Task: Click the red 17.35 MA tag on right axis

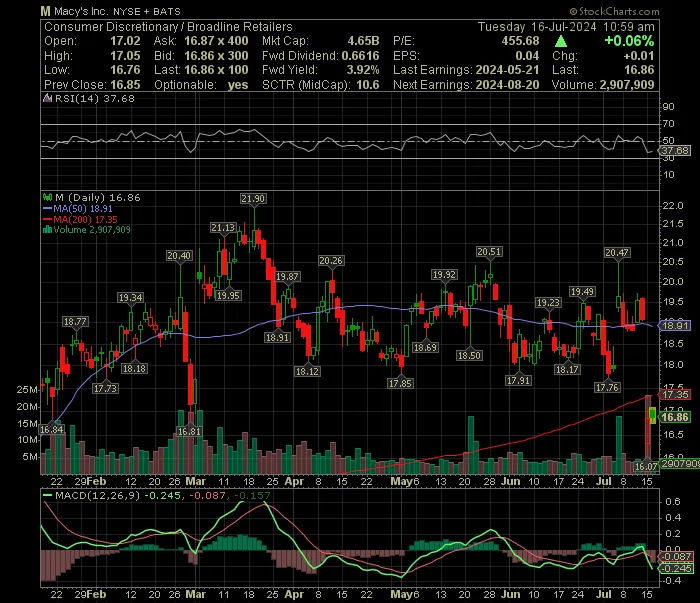Action: point(675,395)
